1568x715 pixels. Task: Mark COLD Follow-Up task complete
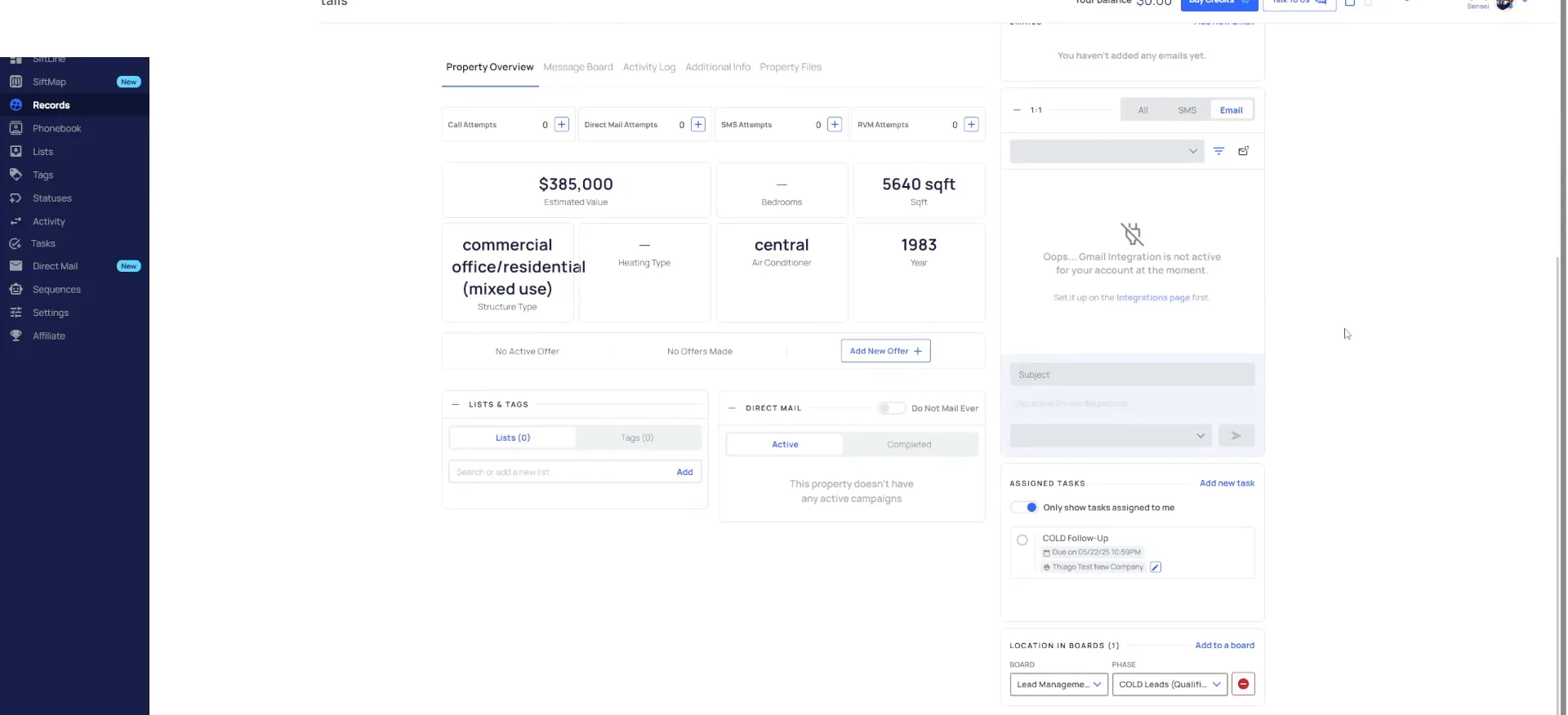1022,540
